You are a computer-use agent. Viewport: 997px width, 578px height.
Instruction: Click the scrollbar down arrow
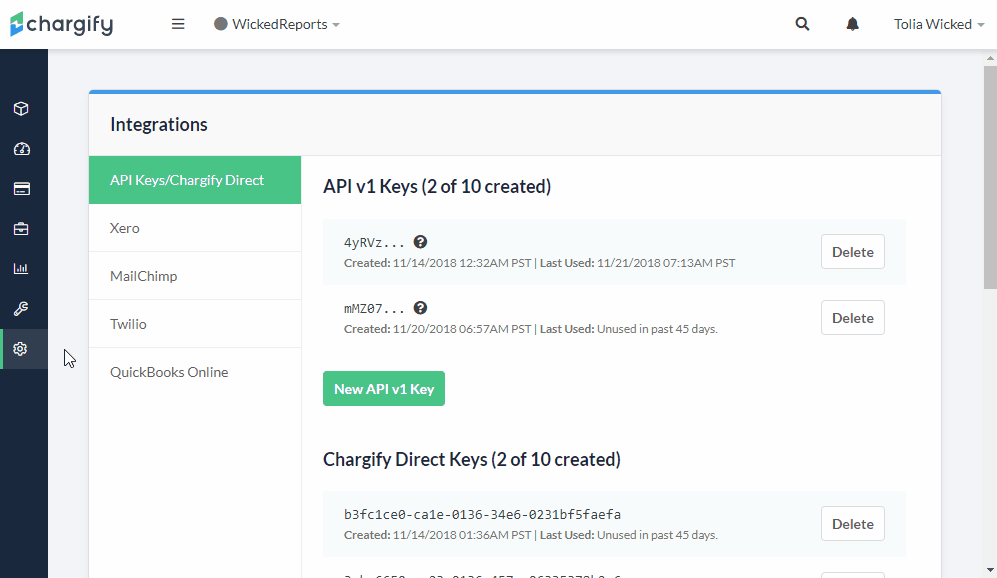point(990,570)
